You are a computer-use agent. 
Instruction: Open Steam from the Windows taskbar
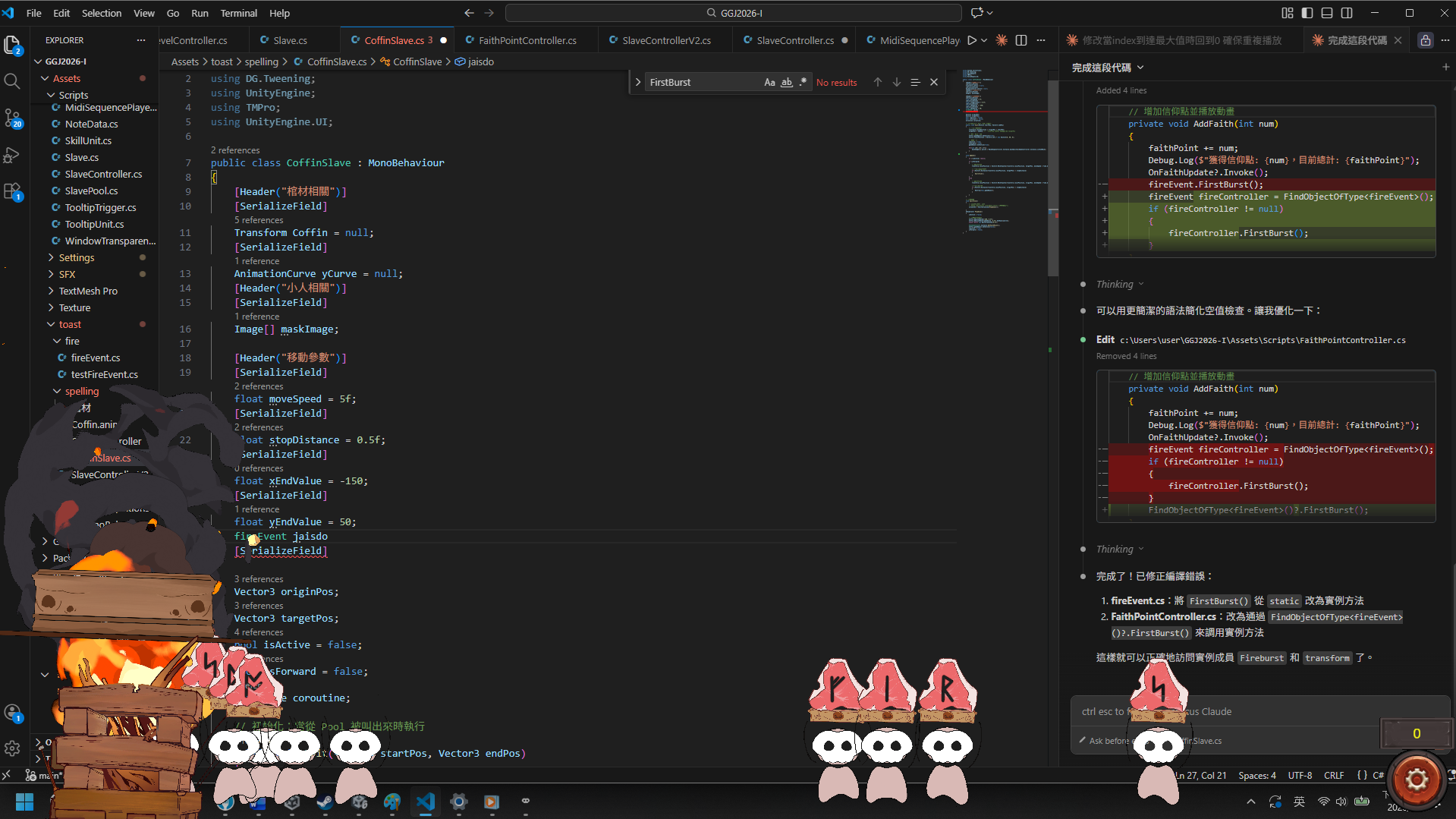coord(325,802)
